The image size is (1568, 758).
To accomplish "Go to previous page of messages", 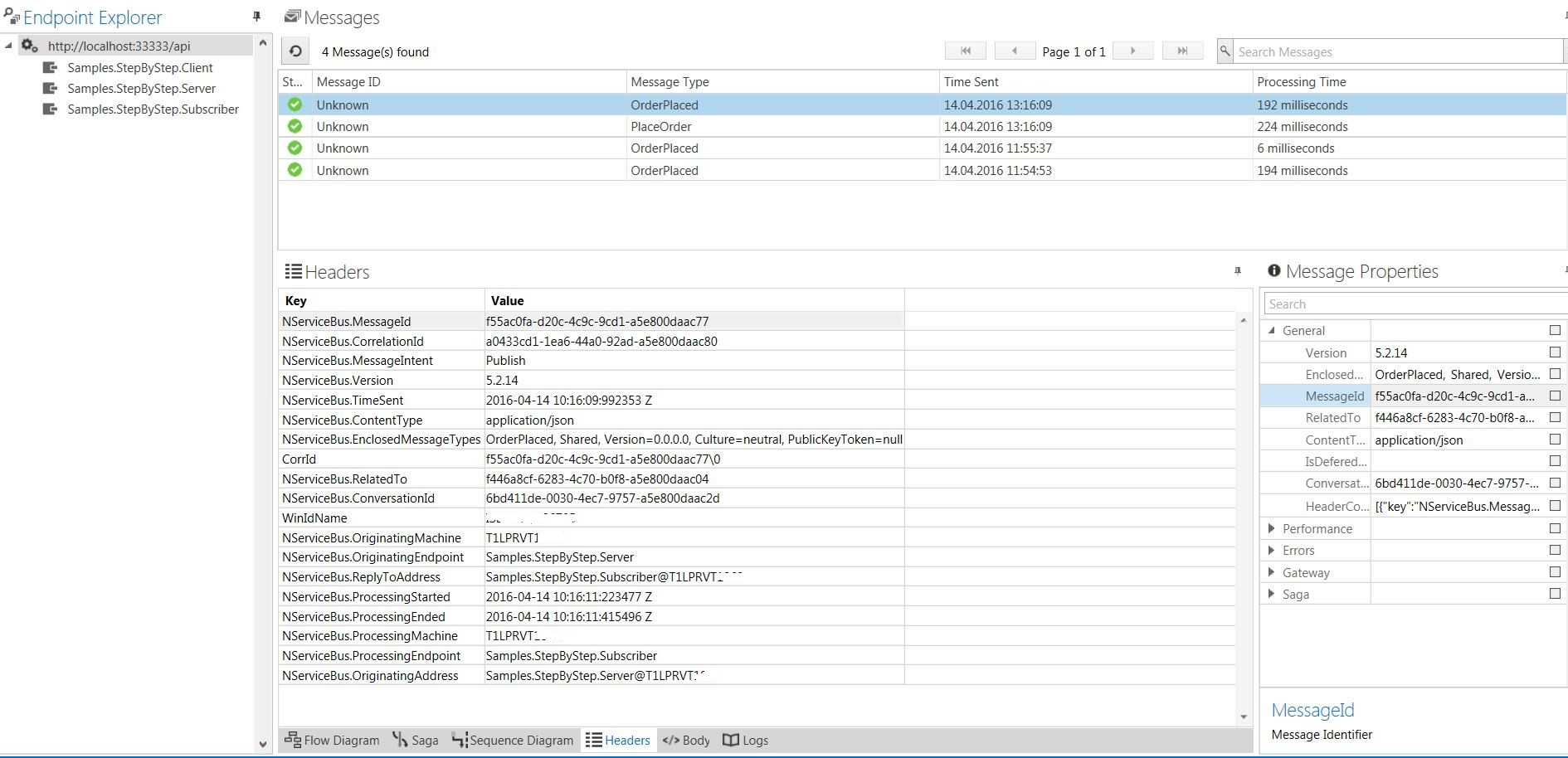I will [1015, 51].
